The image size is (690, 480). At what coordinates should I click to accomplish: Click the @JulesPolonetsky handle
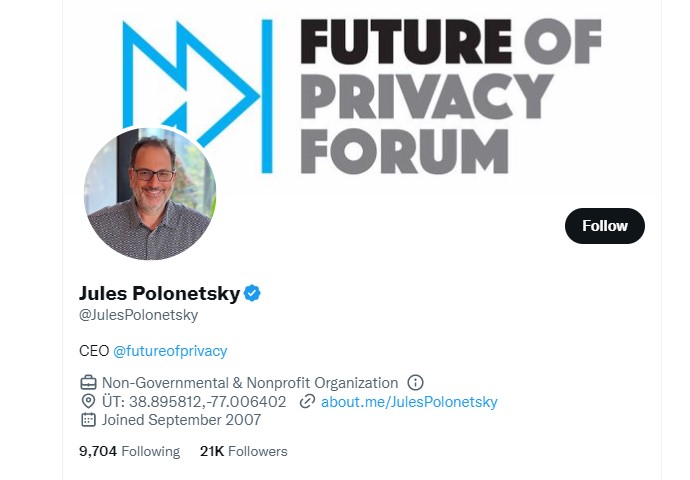pyautogui.click(x=138, y=315)
